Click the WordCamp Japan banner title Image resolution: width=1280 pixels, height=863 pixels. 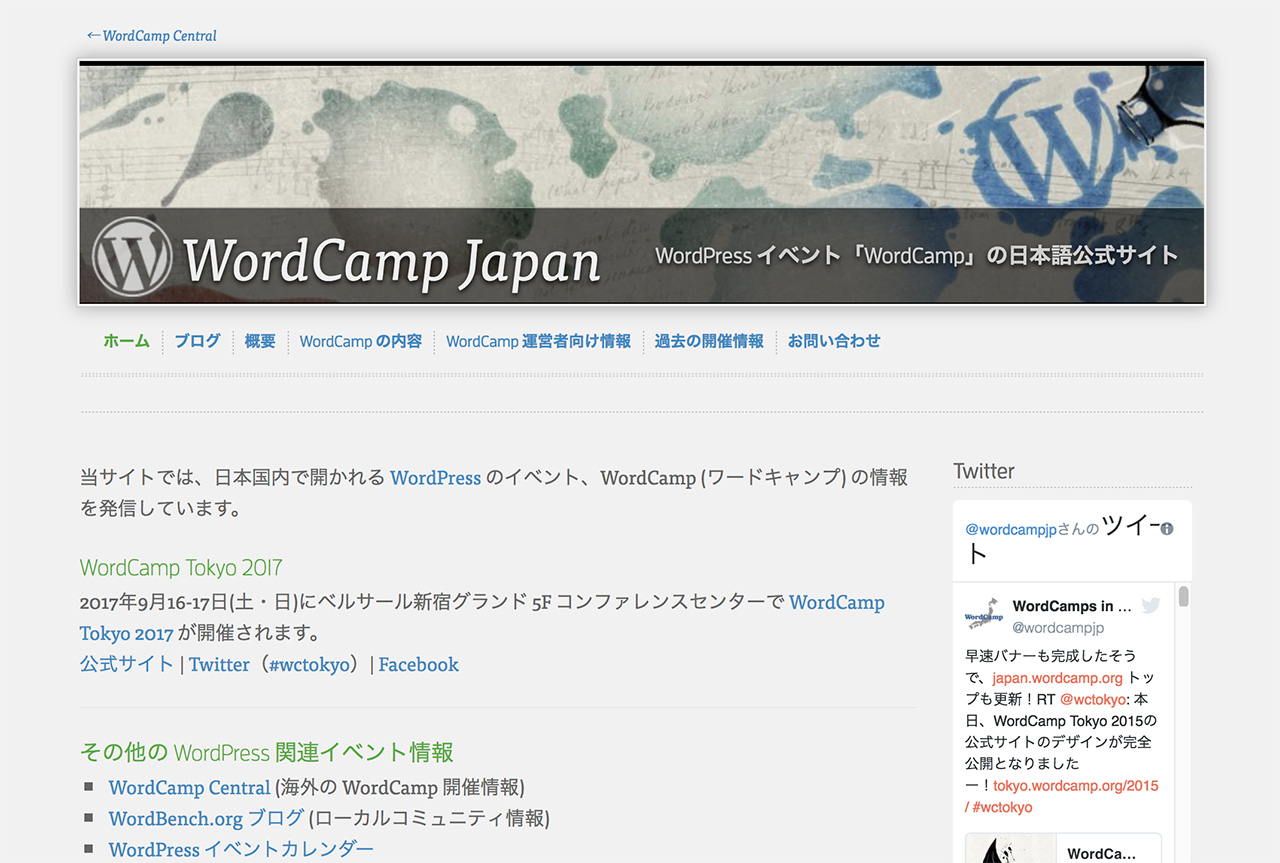point(392,260)
